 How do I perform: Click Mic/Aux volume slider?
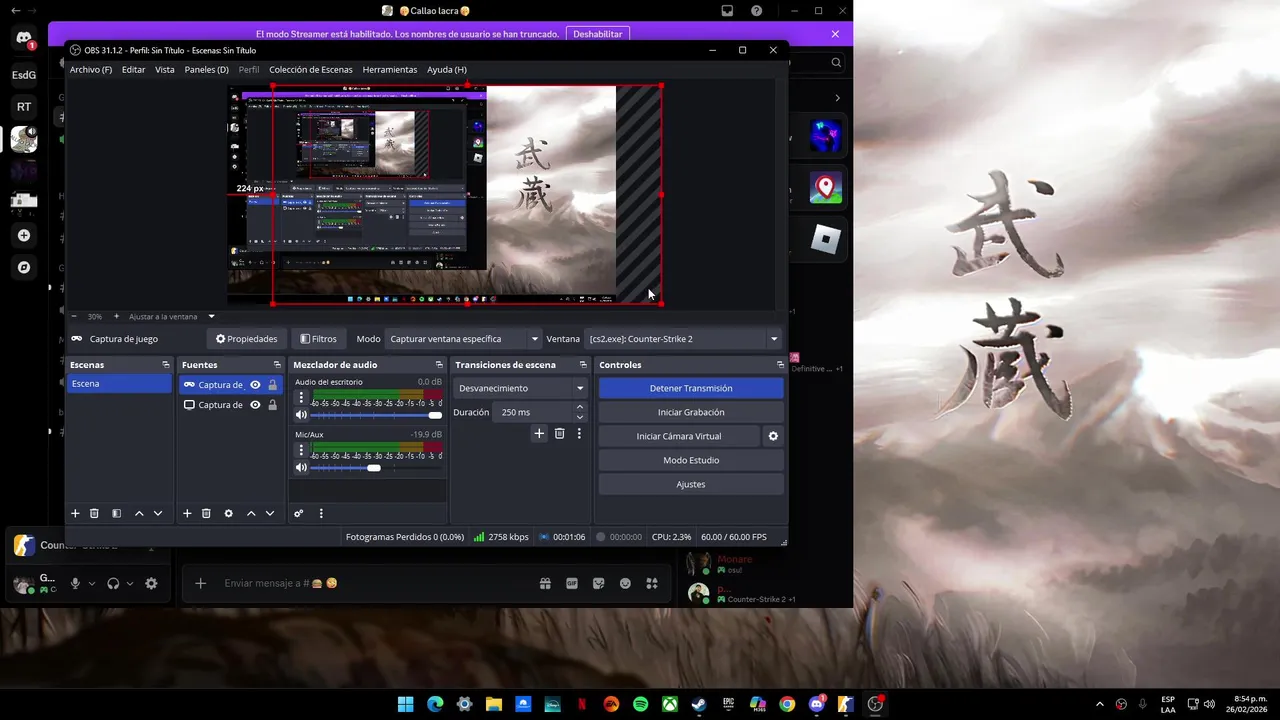(x=376, y=468)
